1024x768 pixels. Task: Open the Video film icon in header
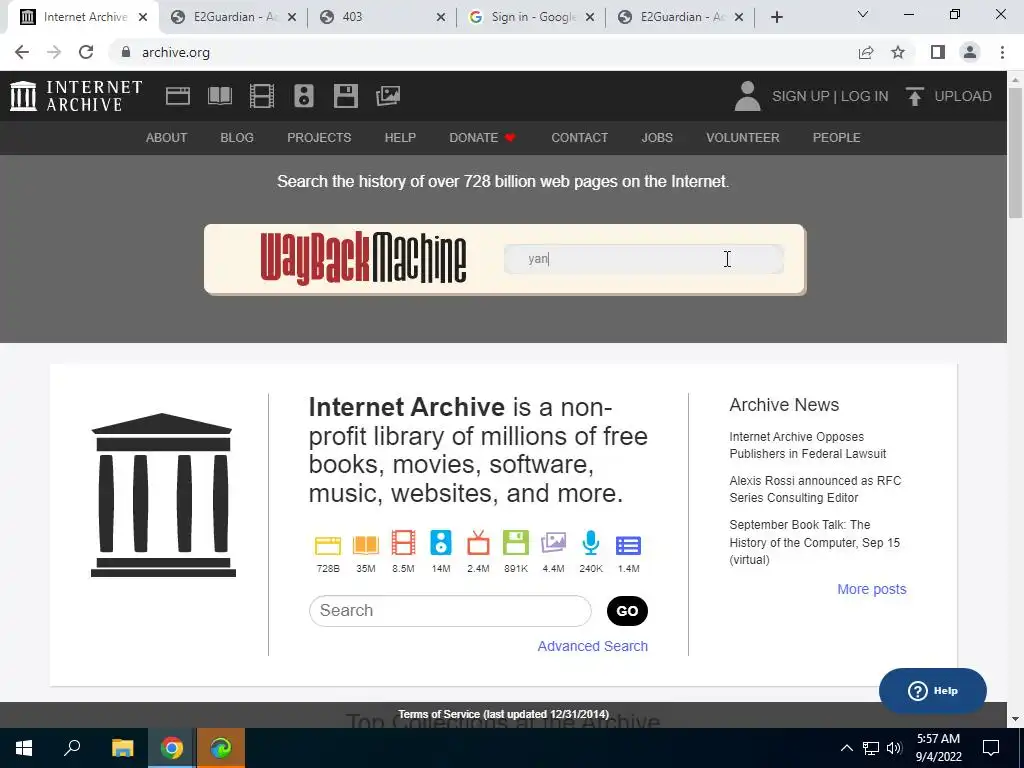click(262, 96)
